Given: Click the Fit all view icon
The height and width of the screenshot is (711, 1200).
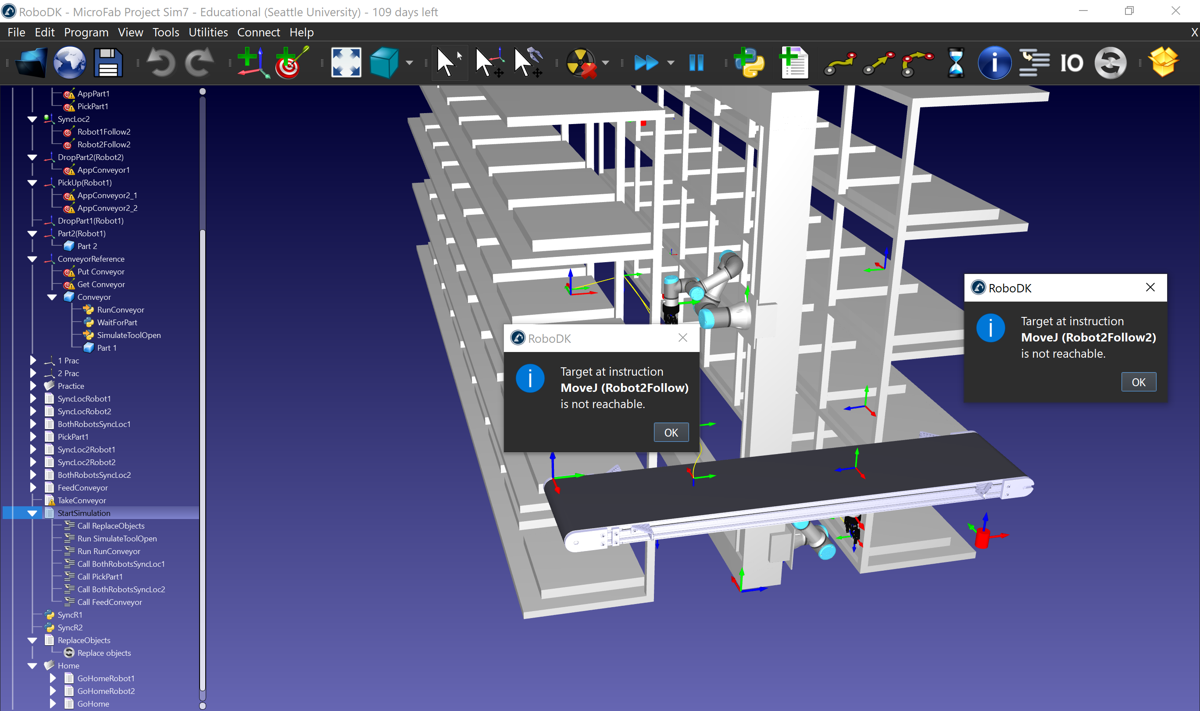Looking at the screenshot, I should (346, 63).
